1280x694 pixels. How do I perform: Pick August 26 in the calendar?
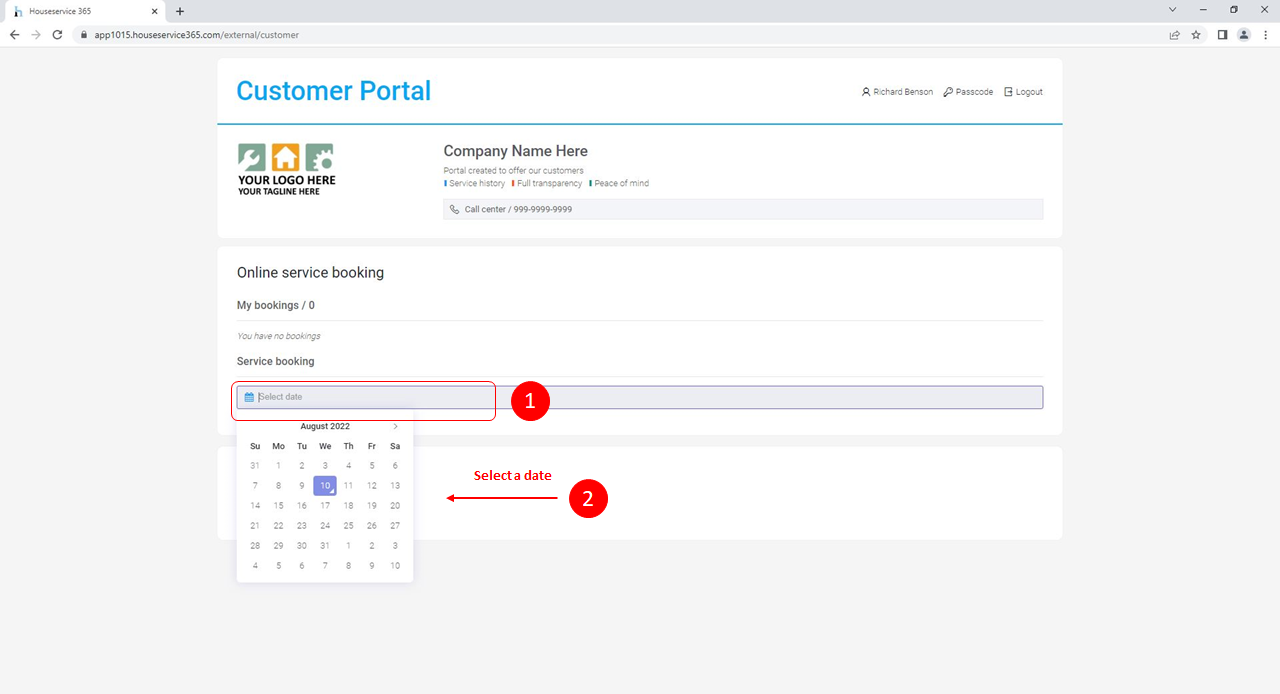point(372,525)
